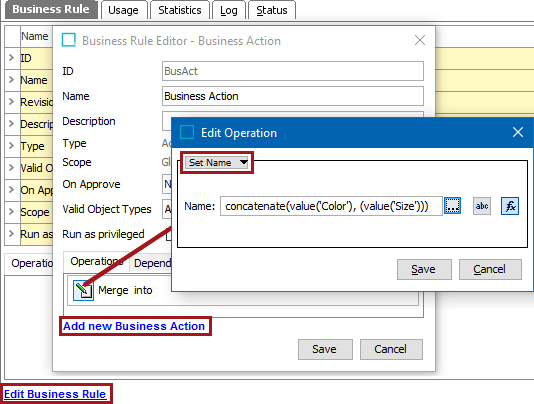Click the pencil edit icon beside Merge into
534x404 pixels.
tap(83, 291)
